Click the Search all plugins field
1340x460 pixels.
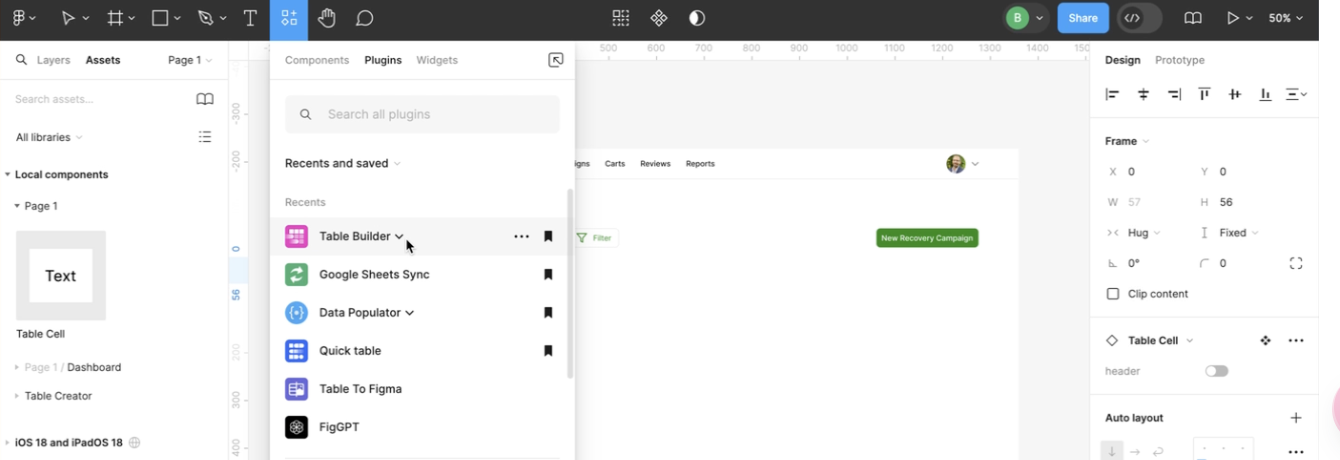click(422, 114)
